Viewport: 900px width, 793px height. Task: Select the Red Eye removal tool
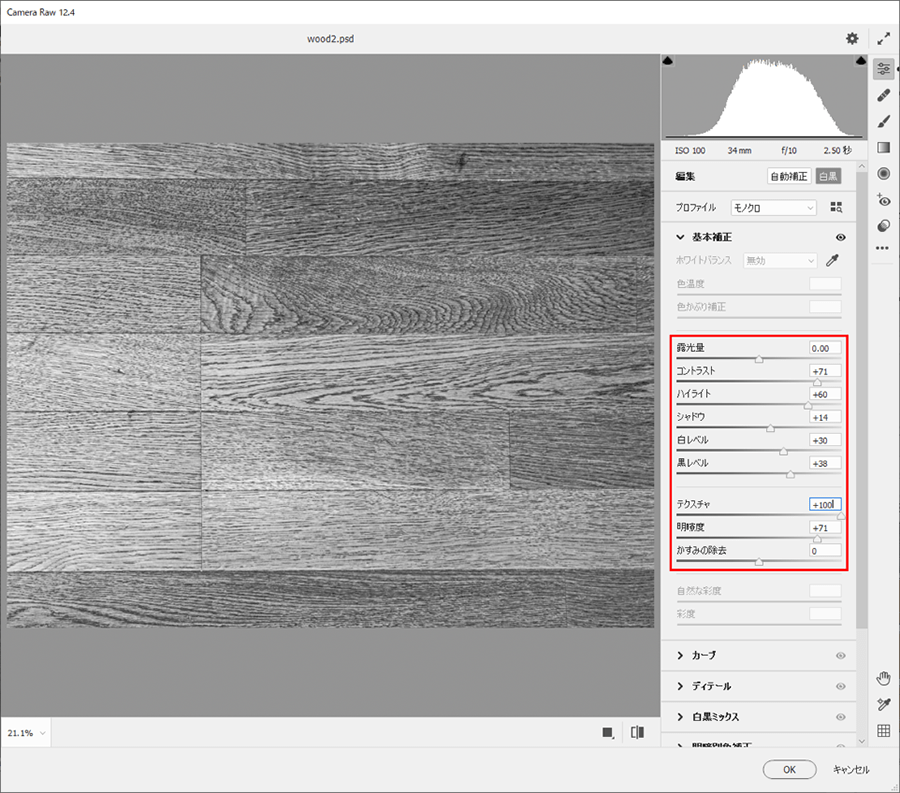[883, 200]
